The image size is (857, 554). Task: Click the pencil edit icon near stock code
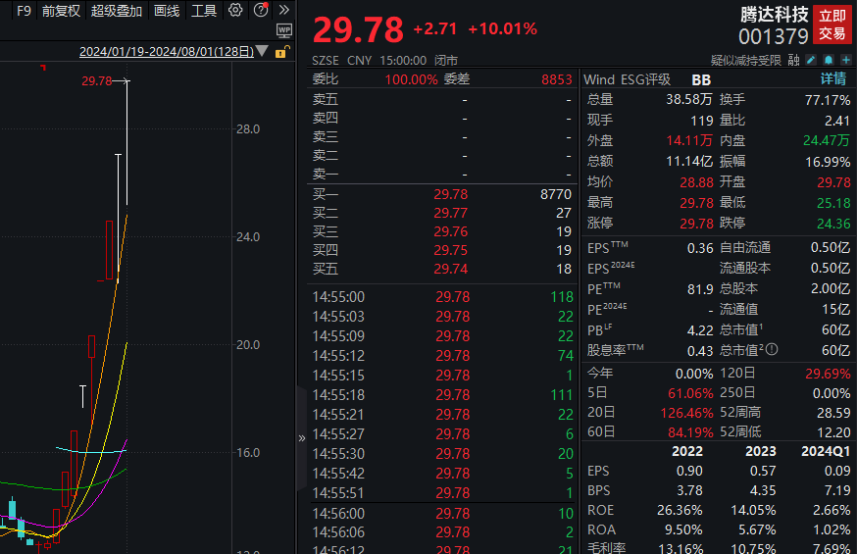click(811, 61)
